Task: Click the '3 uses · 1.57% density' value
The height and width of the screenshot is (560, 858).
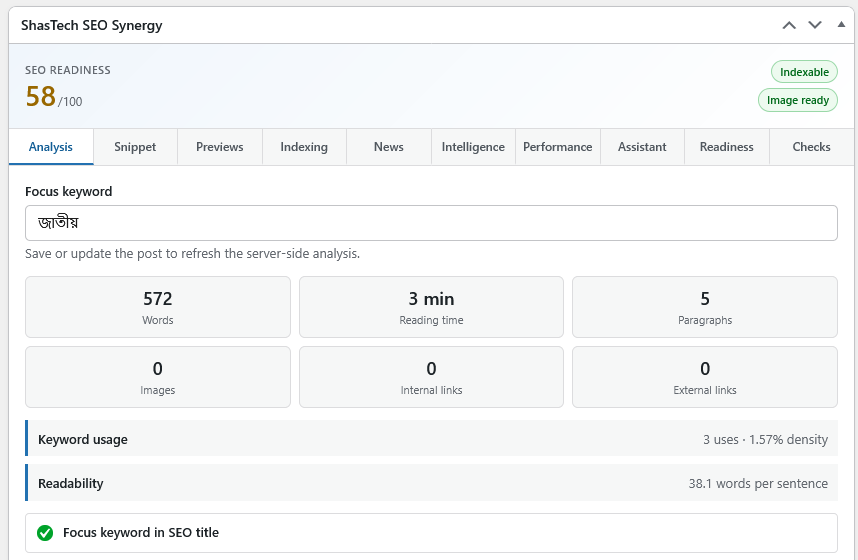Action: click(765, 440)
